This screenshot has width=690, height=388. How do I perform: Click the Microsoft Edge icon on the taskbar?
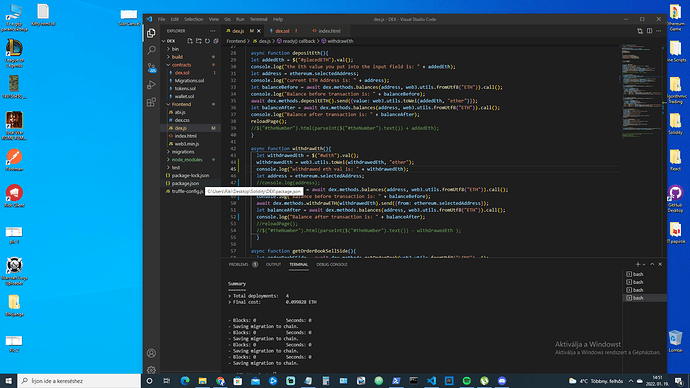pos(185,381)
